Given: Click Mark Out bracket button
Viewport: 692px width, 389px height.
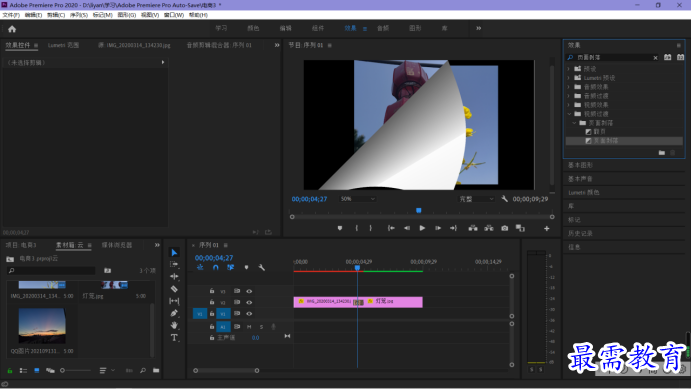Looking at the screenshot, I should point(370,228).
